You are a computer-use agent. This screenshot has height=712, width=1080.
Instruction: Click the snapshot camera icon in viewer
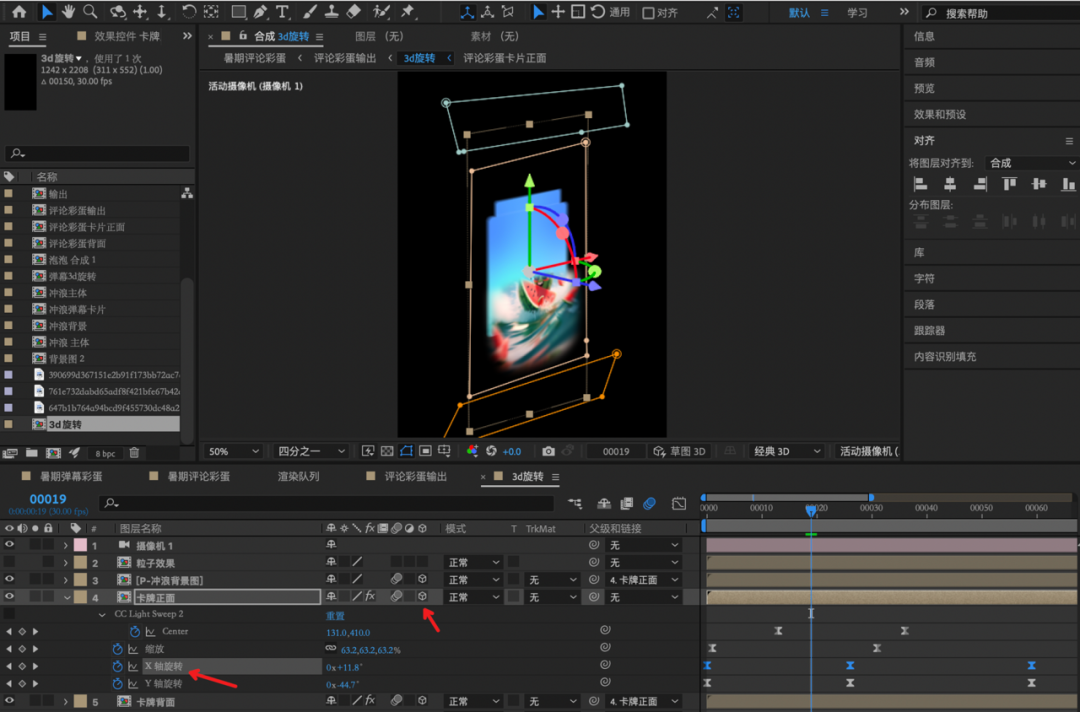click(548, 452)
